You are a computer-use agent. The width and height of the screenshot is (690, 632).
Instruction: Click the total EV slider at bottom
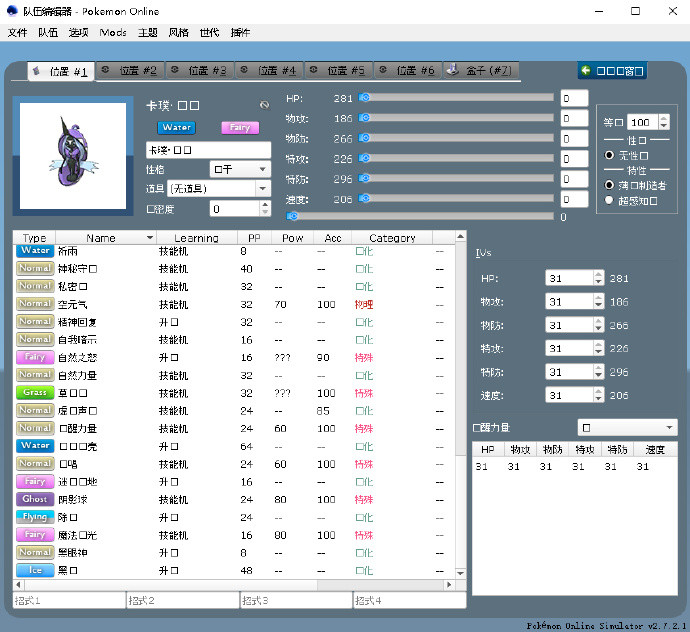[420, 216]
